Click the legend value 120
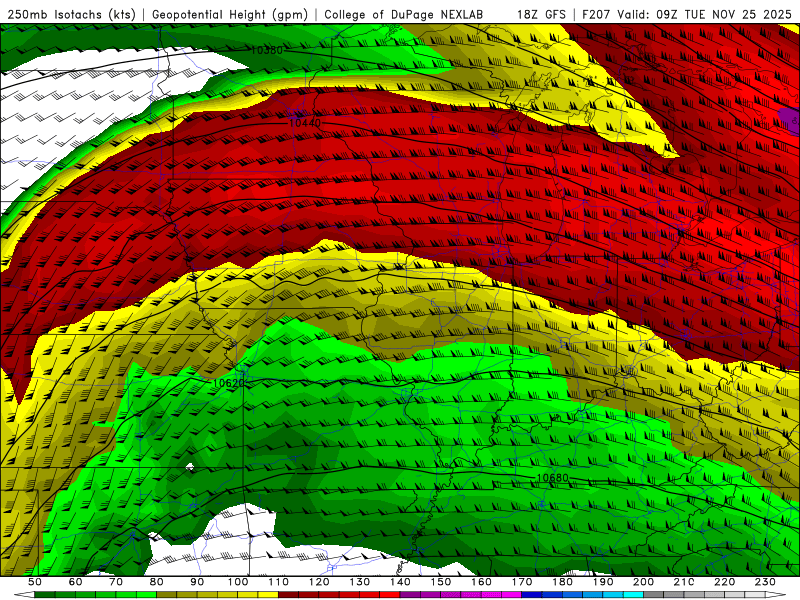The width and height of the screenshot is (800, 600). pyautogui.click(x=319, y=582)
